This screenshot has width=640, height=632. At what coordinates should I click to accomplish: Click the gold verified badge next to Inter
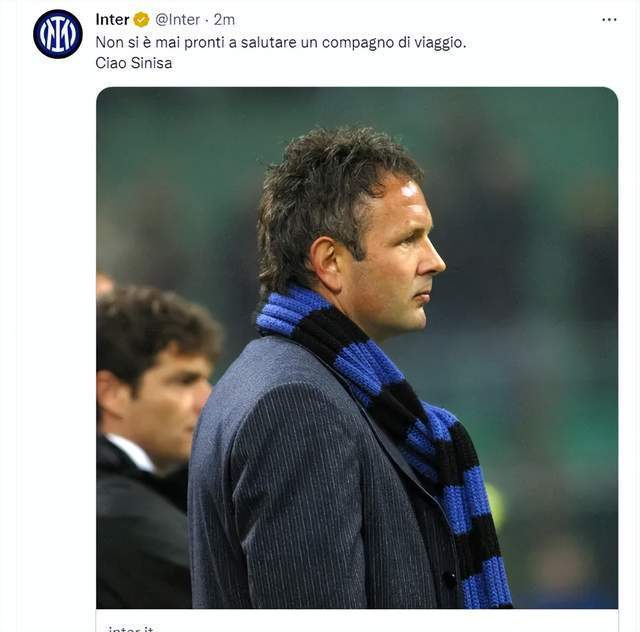(141, 20)
